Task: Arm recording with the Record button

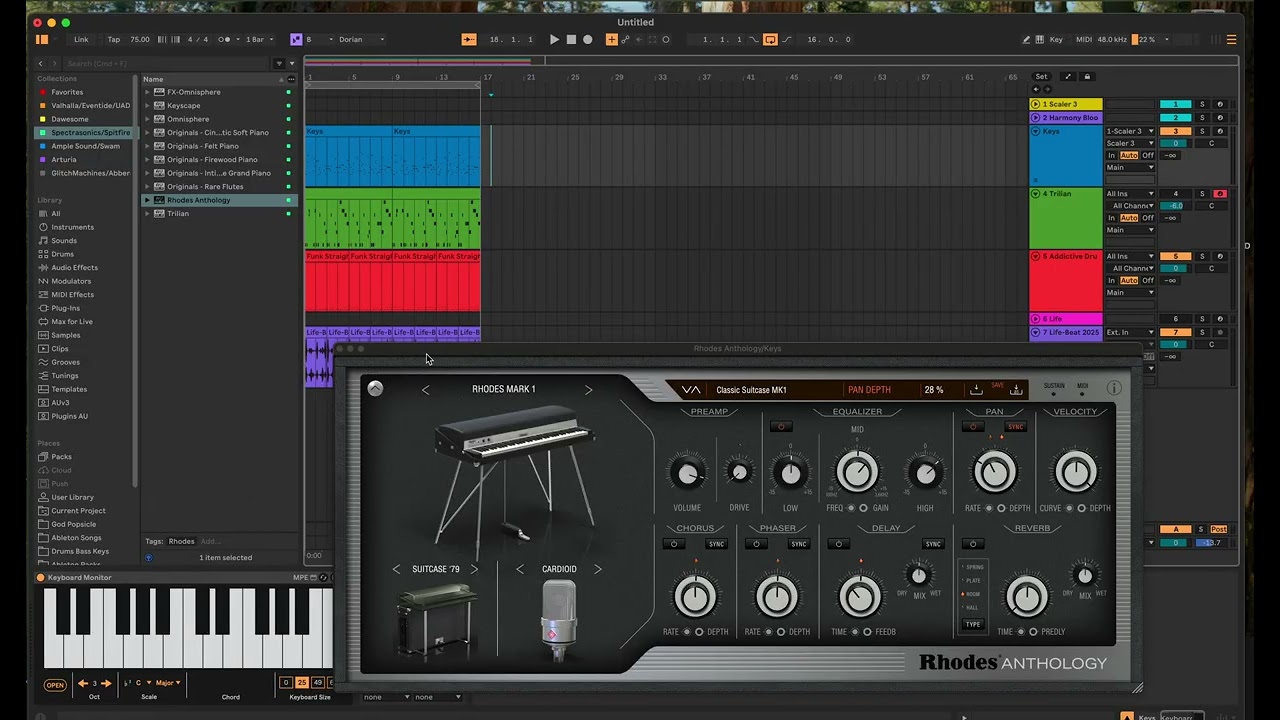Action: (587, 39)
